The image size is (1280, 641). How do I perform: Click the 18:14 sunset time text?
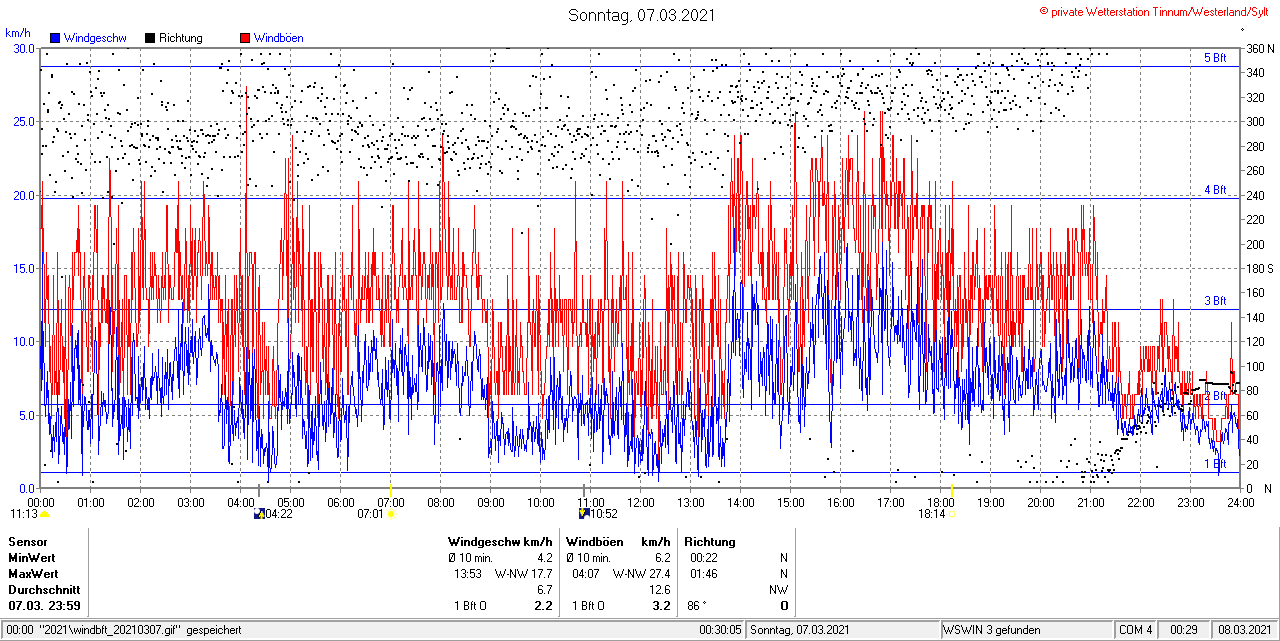point(931,514)
